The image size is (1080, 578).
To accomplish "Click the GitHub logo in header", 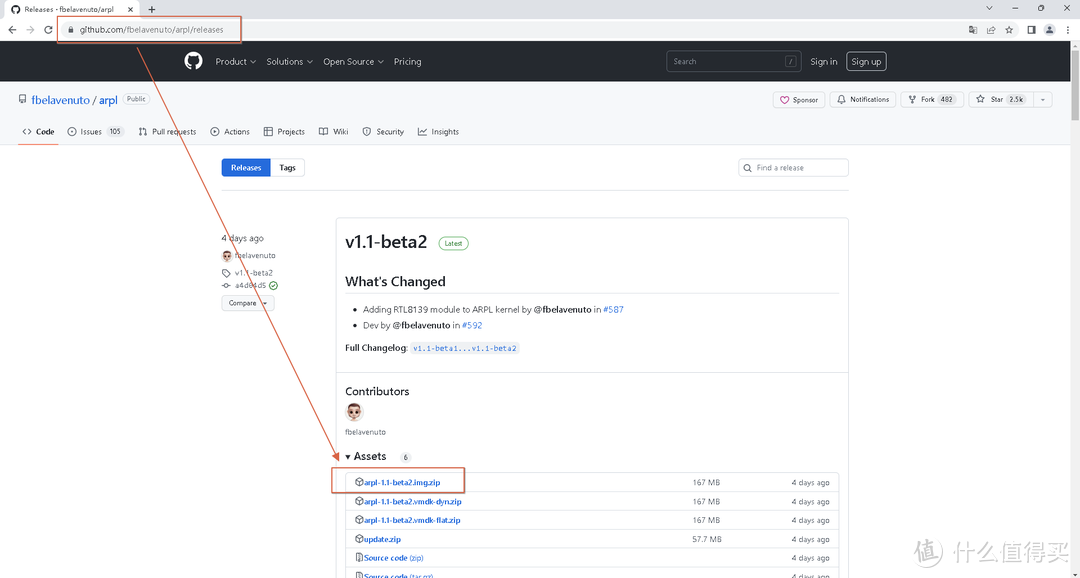I will (x=194, y=61).
